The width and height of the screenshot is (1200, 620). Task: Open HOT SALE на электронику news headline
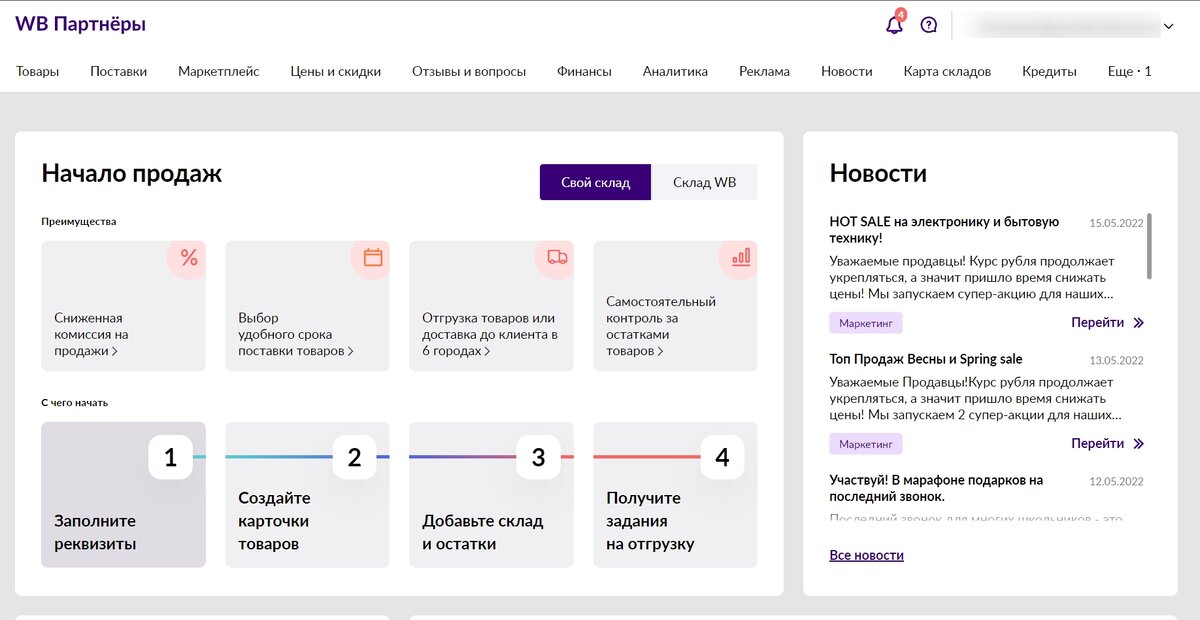pyautogui.click(x=945, y=230)
